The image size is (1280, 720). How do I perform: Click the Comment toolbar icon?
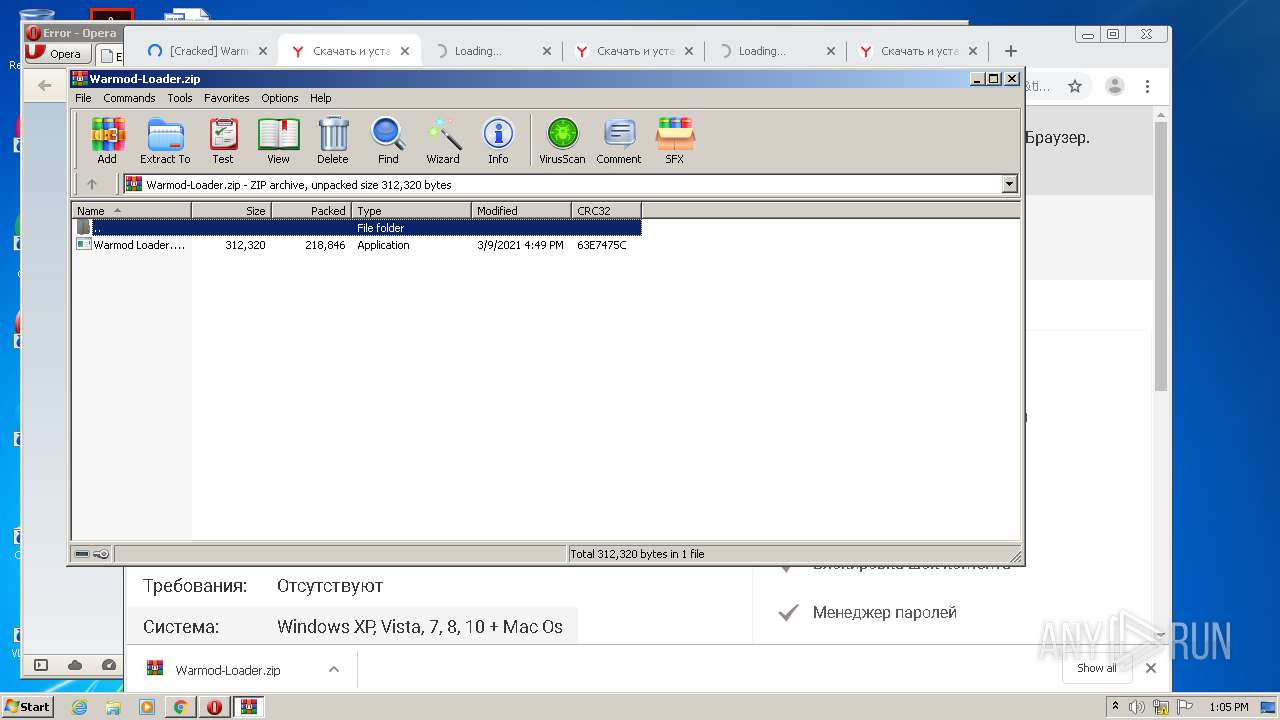coord(619,140)
